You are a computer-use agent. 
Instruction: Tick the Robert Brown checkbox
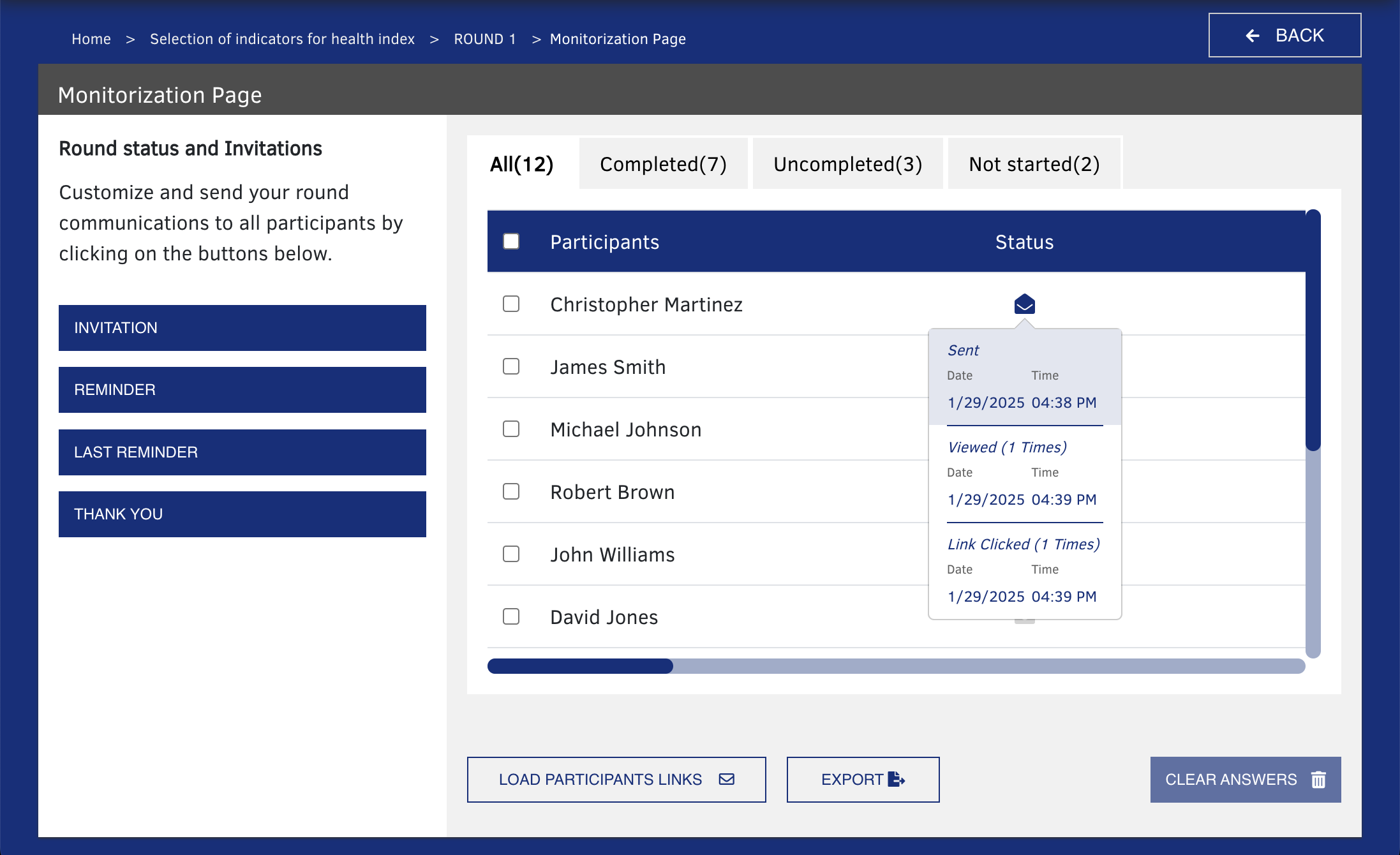(511, 491)
